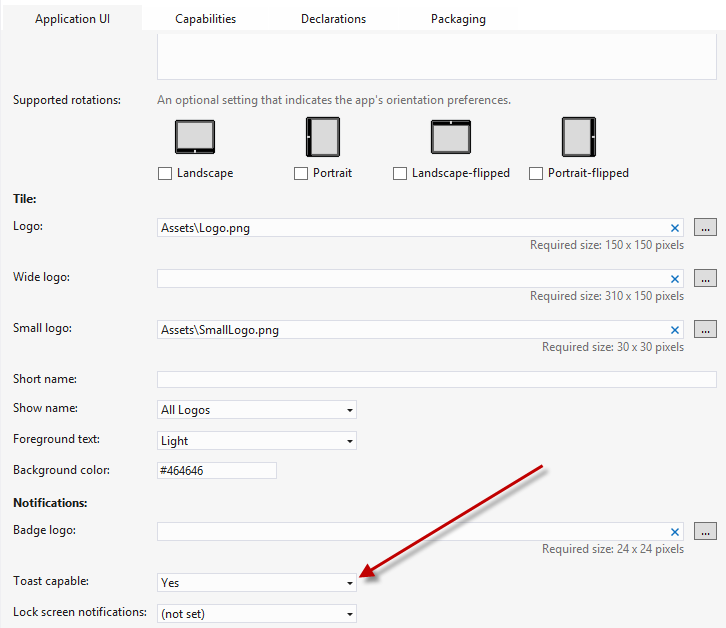Viewport: 726px width, 628px height.
Task: Click the Short name text field
Action: [x=436, y=379]
